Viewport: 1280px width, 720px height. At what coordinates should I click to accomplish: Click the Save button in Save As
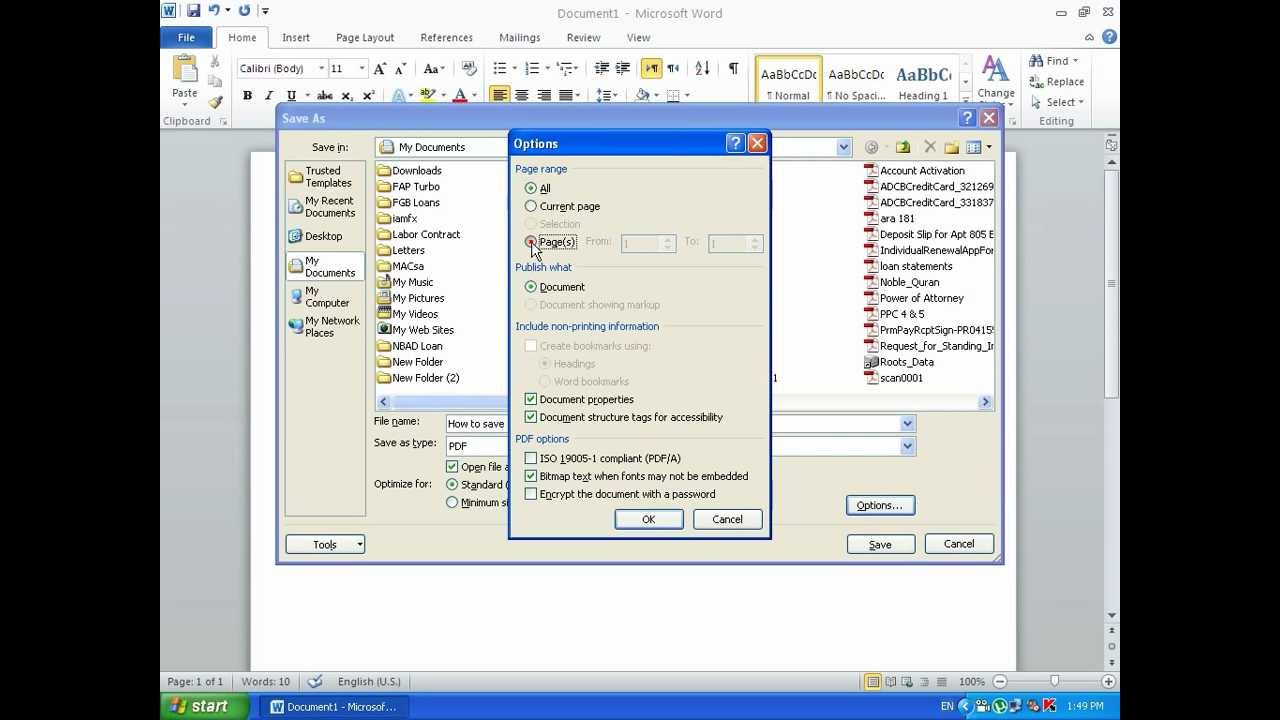[x=880, y=544]
